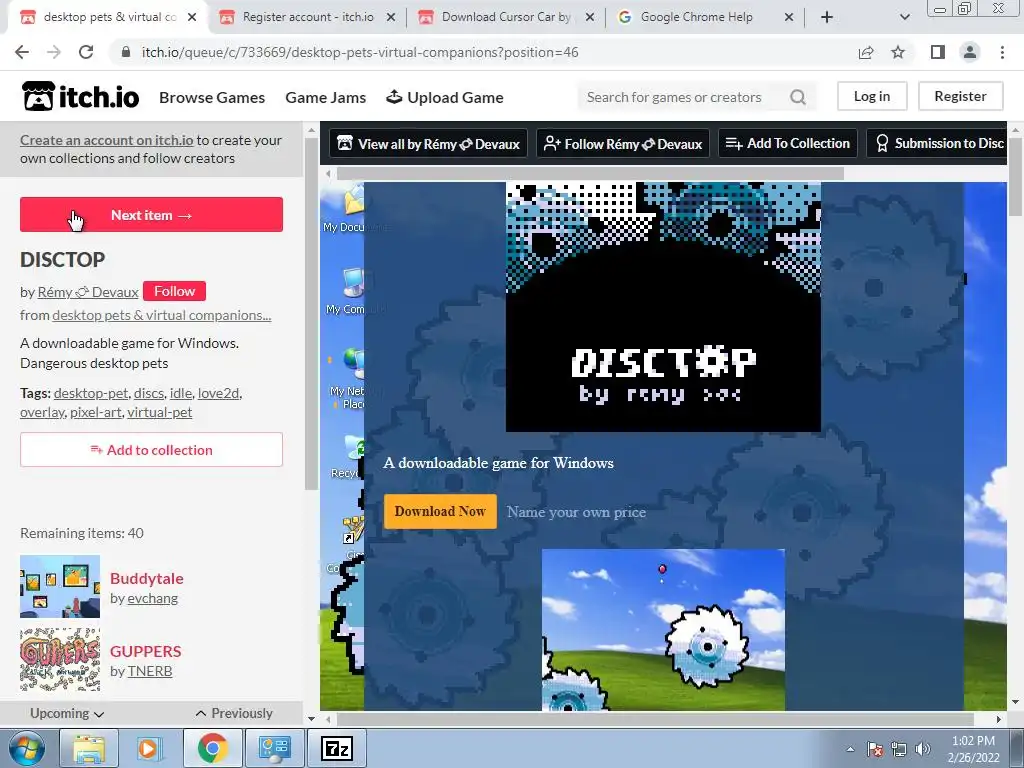Image resolution: width=1024 pixels, height=768 pixels.
Task: Open the overlay tag
Action: coord(42,412)
